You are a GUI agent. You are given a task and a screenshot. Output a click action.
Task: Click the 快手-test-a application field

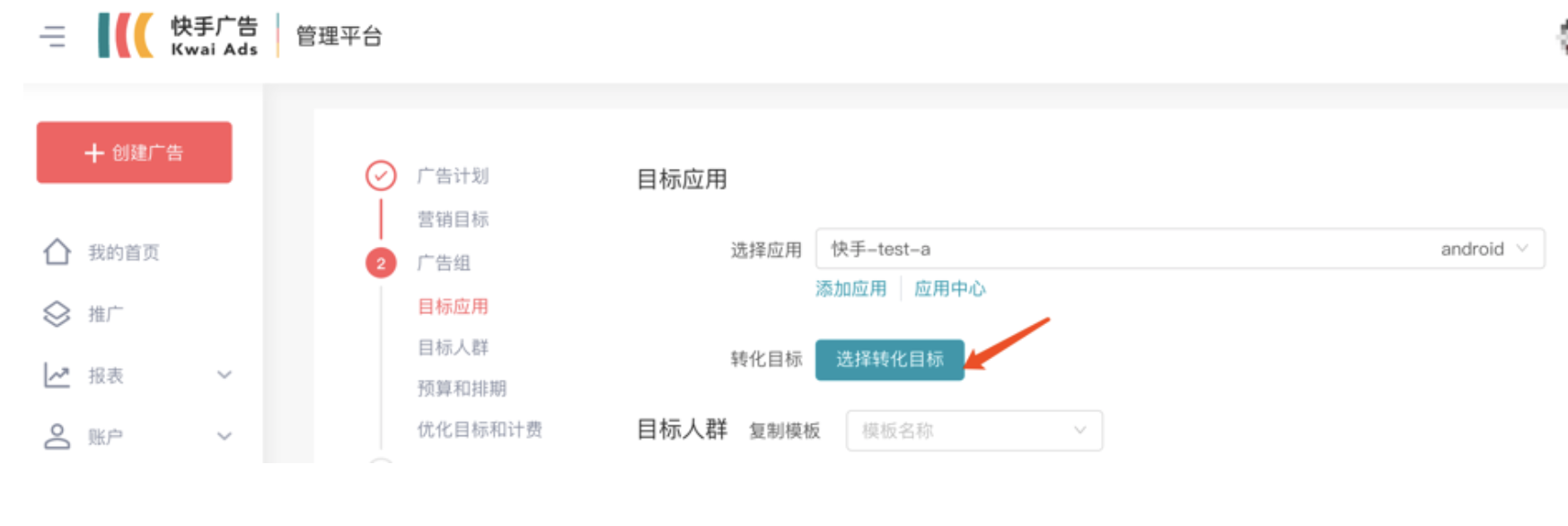tap(988, 250)
